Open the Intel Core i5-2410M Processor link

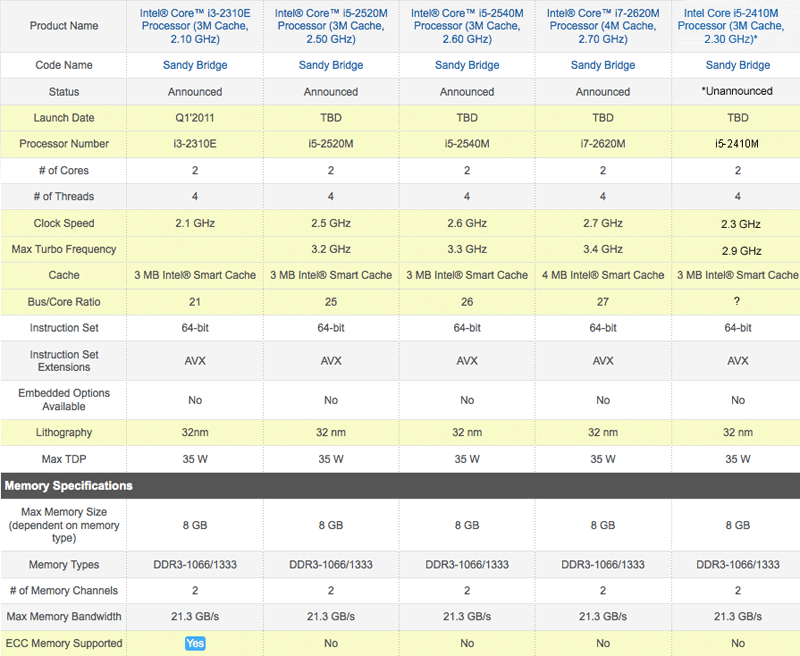pos(731,26)
